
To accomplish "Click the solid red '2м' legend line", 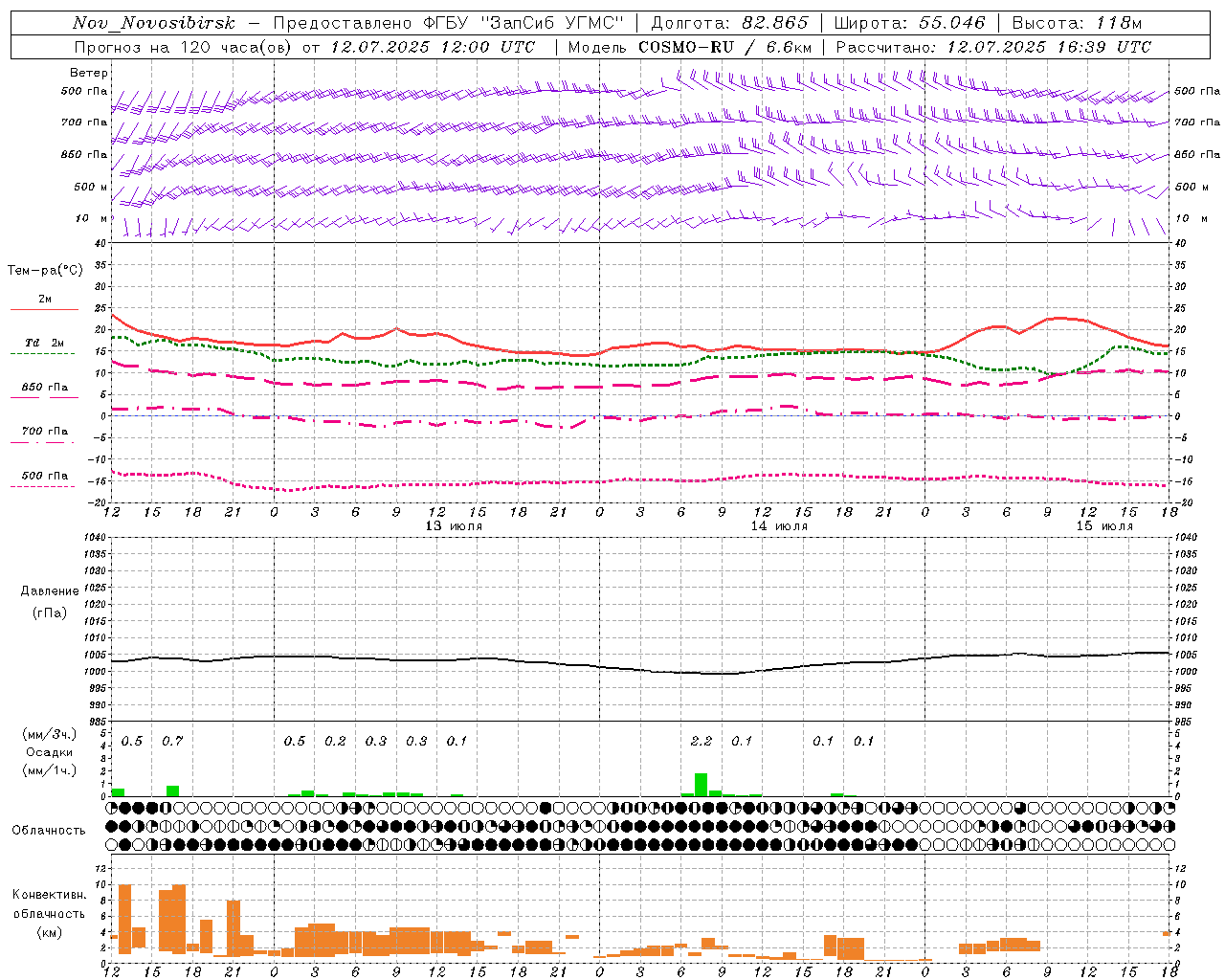I will point(44,309).
